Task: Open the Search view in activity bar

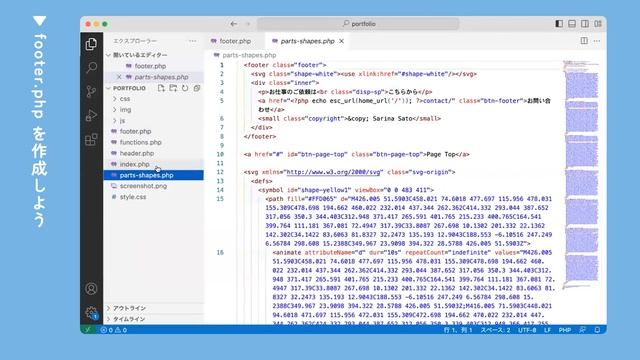Action: coord(91,67)
